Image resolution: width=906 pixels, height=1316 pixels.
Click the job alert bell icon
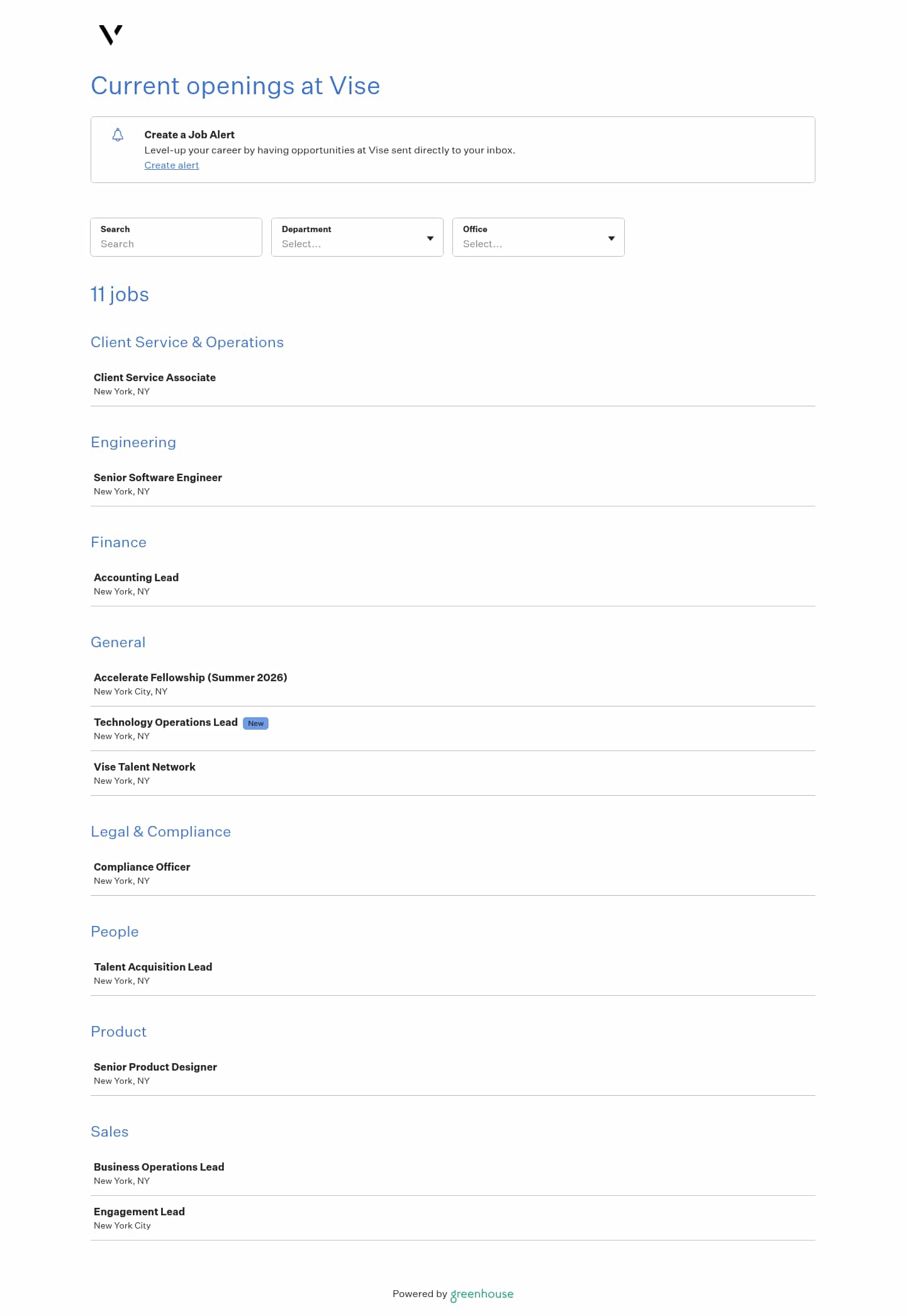tap(118, 135)
